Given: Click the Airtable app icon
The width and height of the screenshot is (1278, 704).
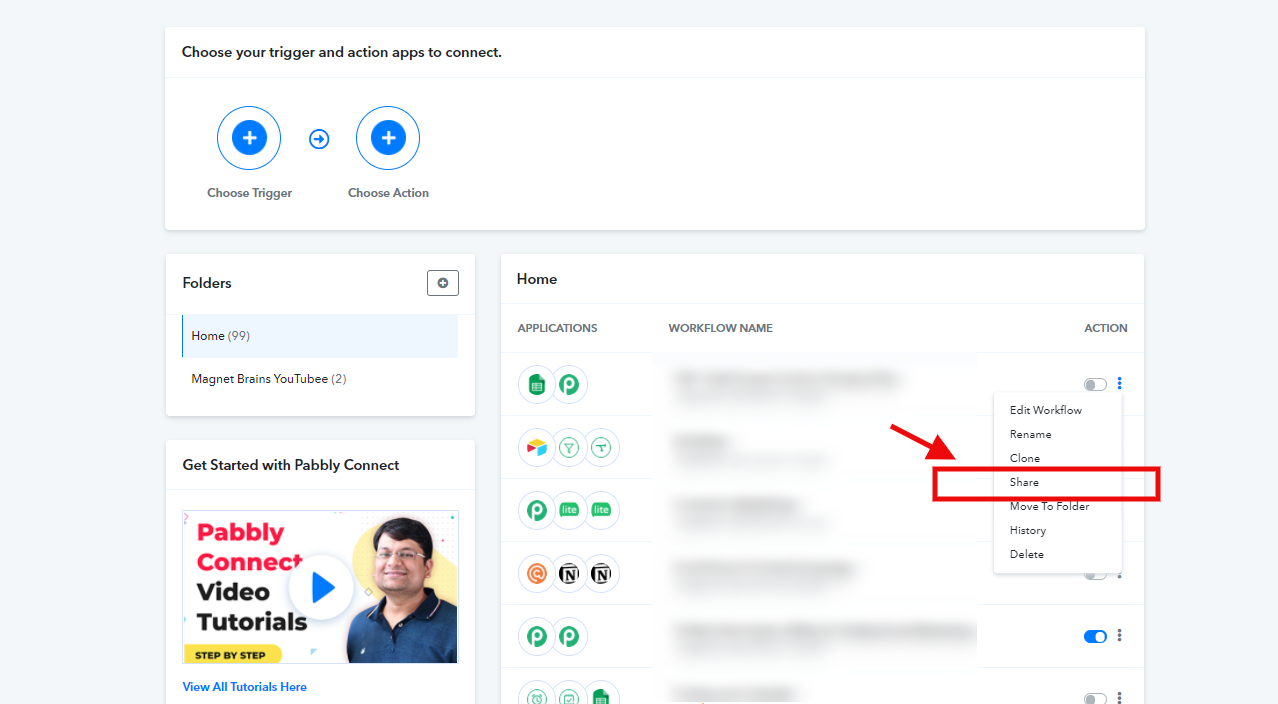Looking at the screenshot, I should (537, 447).
